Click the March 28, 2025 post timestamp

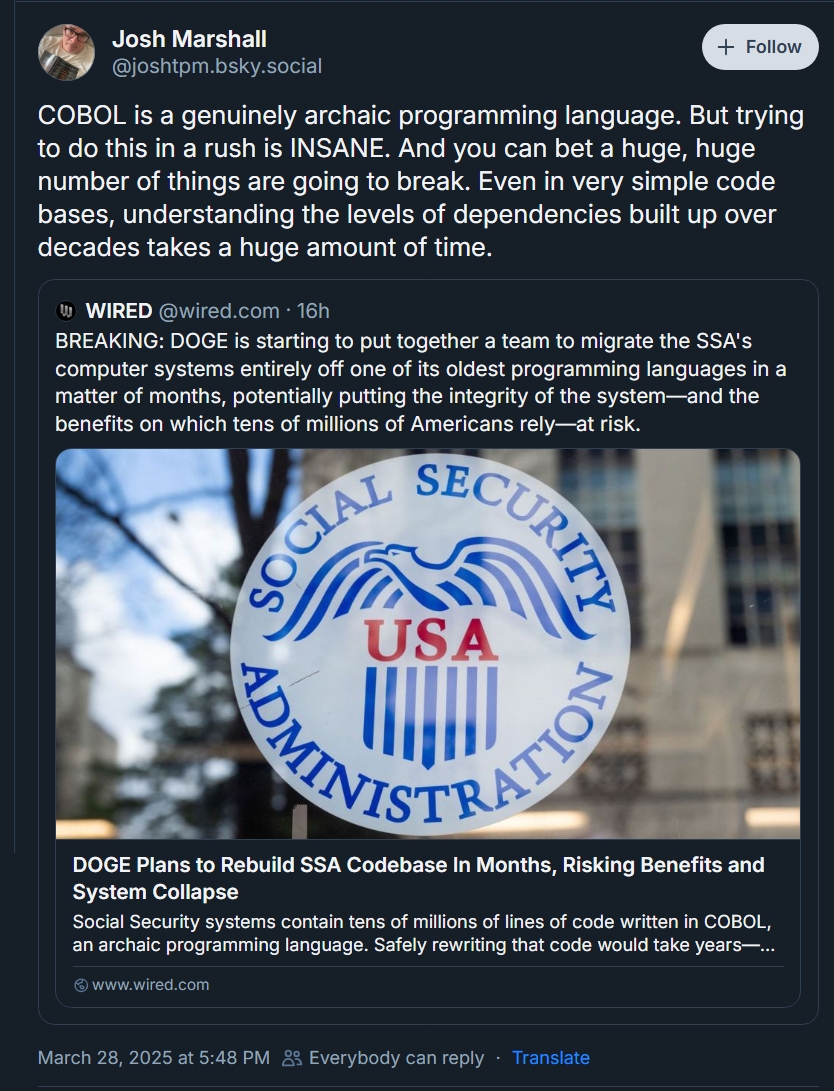pyautogui.click(x=153, y=1057)
